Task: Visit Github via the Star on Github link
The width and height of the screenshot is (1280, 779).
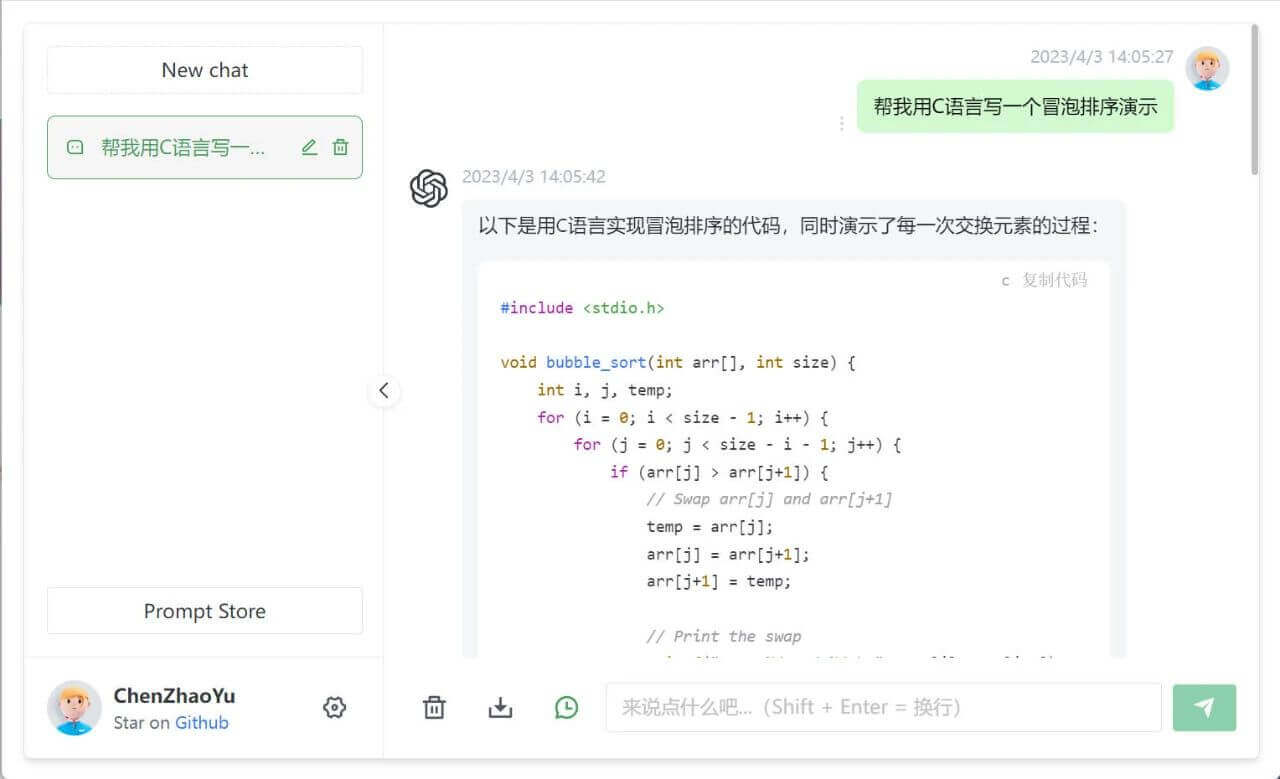Action: (x=202, y=723)
